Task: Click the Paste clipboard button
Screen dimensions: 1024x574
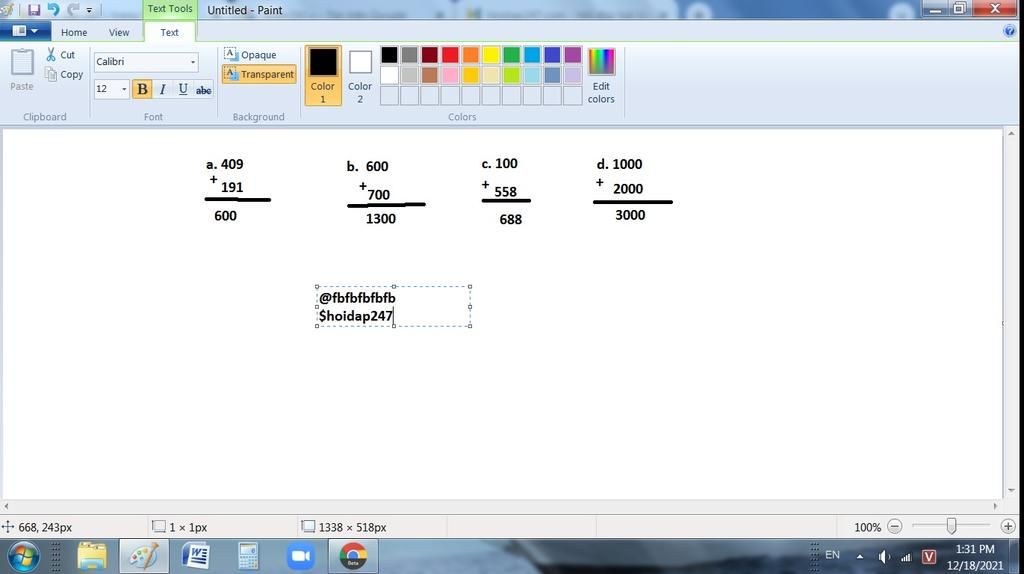Action: [x=22, y=70]
